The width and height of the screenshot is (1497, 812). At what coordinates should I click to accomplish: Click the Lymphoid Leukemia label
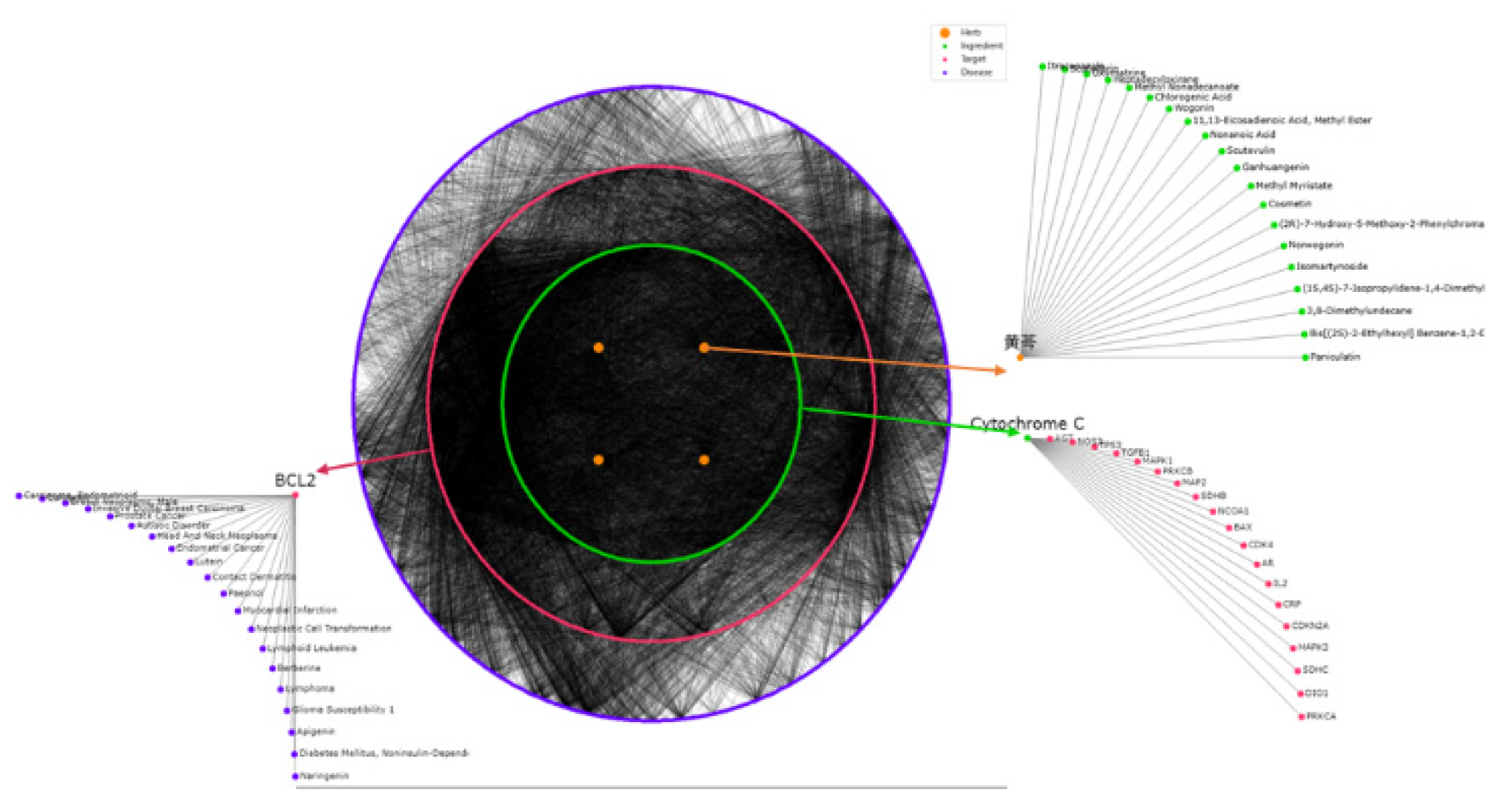[x=311, y=649]
